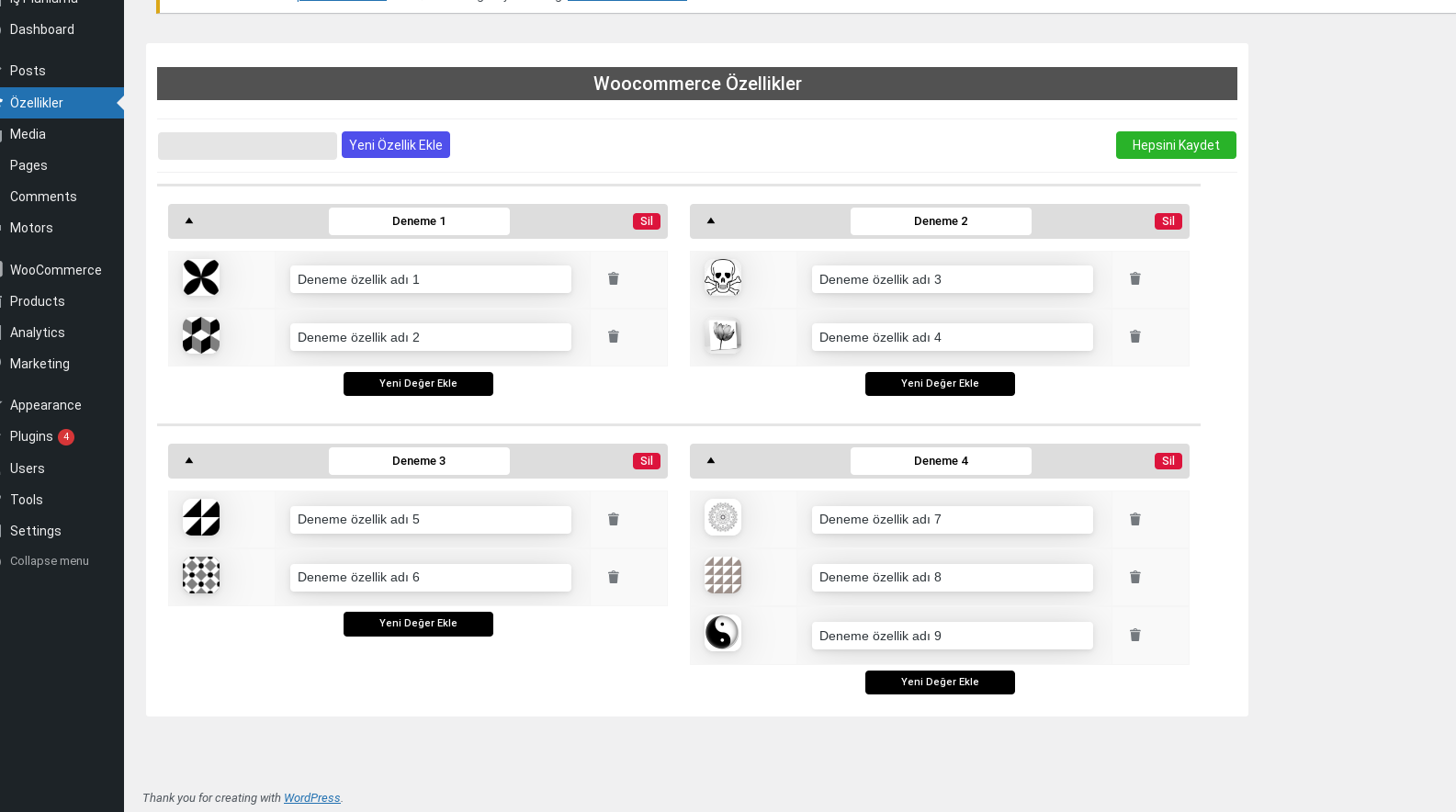The image size is (1456, 812).
Task: Click the yin-yang image for özellik adı 9
Action: (723, 633)
